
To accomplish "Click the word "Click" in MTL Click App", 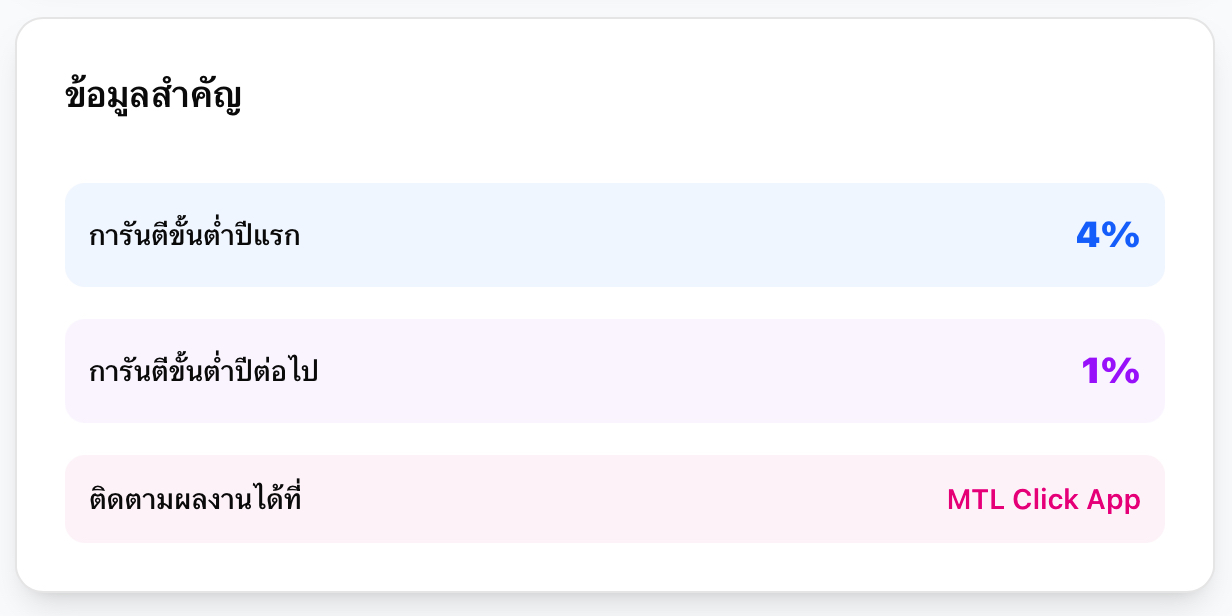I will [1045, 500].
